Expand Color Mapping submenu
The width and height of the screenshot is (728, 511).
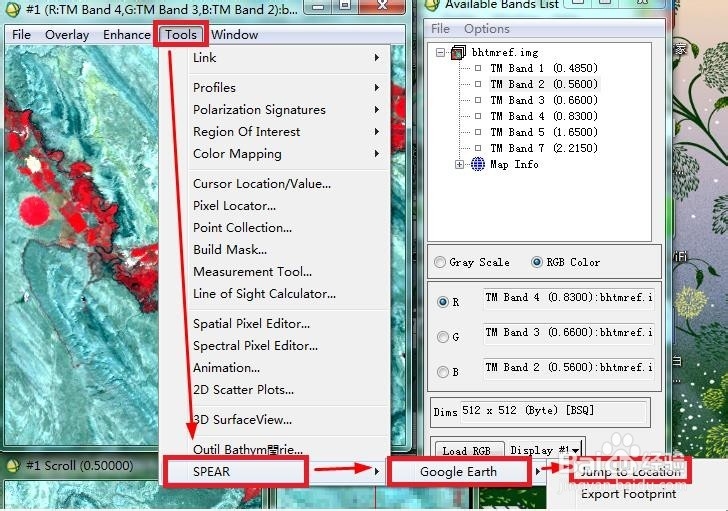click(x=288, y=154)
